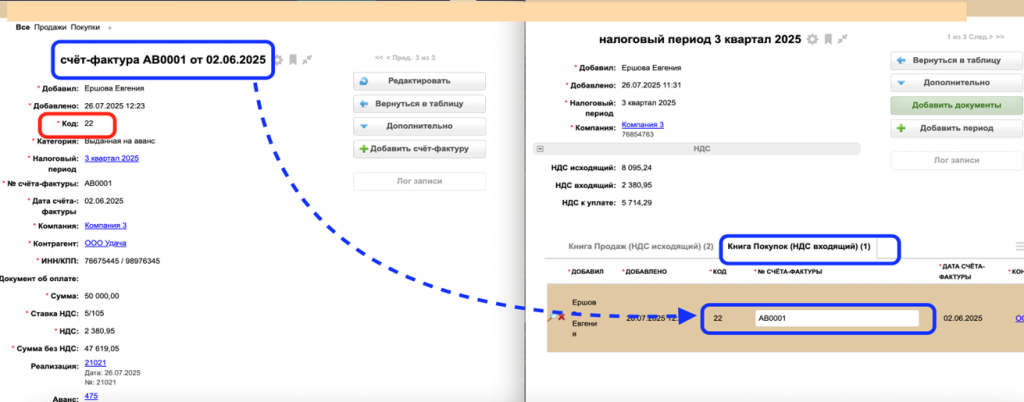
Task: Collapse the НДС section with minus box
Action: [x=541, y=148]
